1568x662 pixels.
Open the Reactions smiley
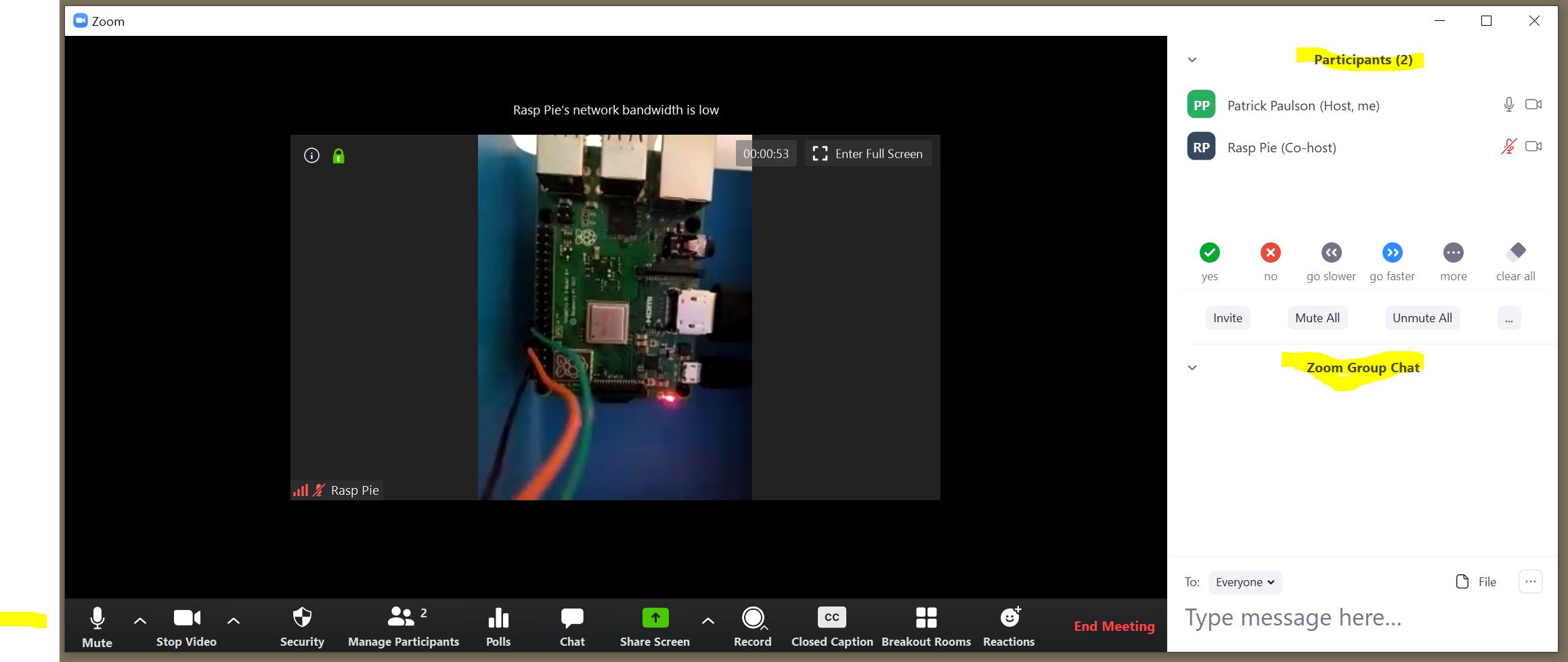pos(1009,618)
